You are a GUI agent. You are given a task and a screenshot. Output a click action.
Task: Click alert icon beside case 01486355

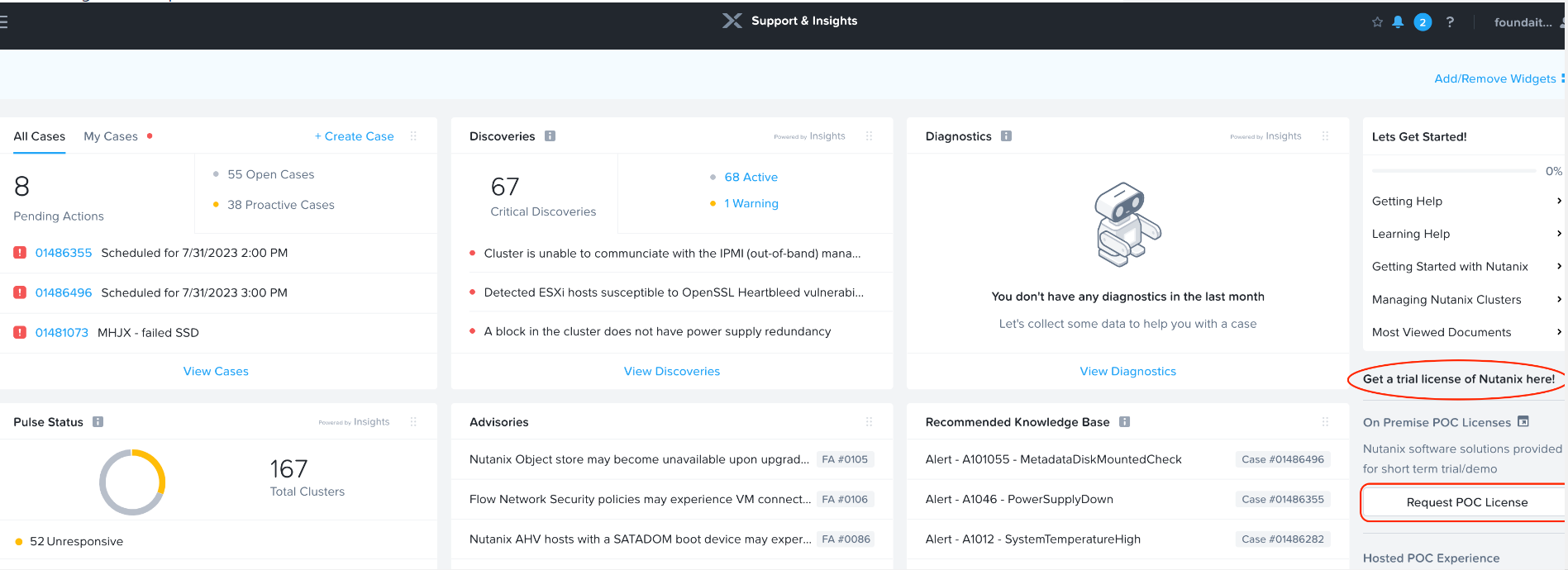[x=20, y=253]
